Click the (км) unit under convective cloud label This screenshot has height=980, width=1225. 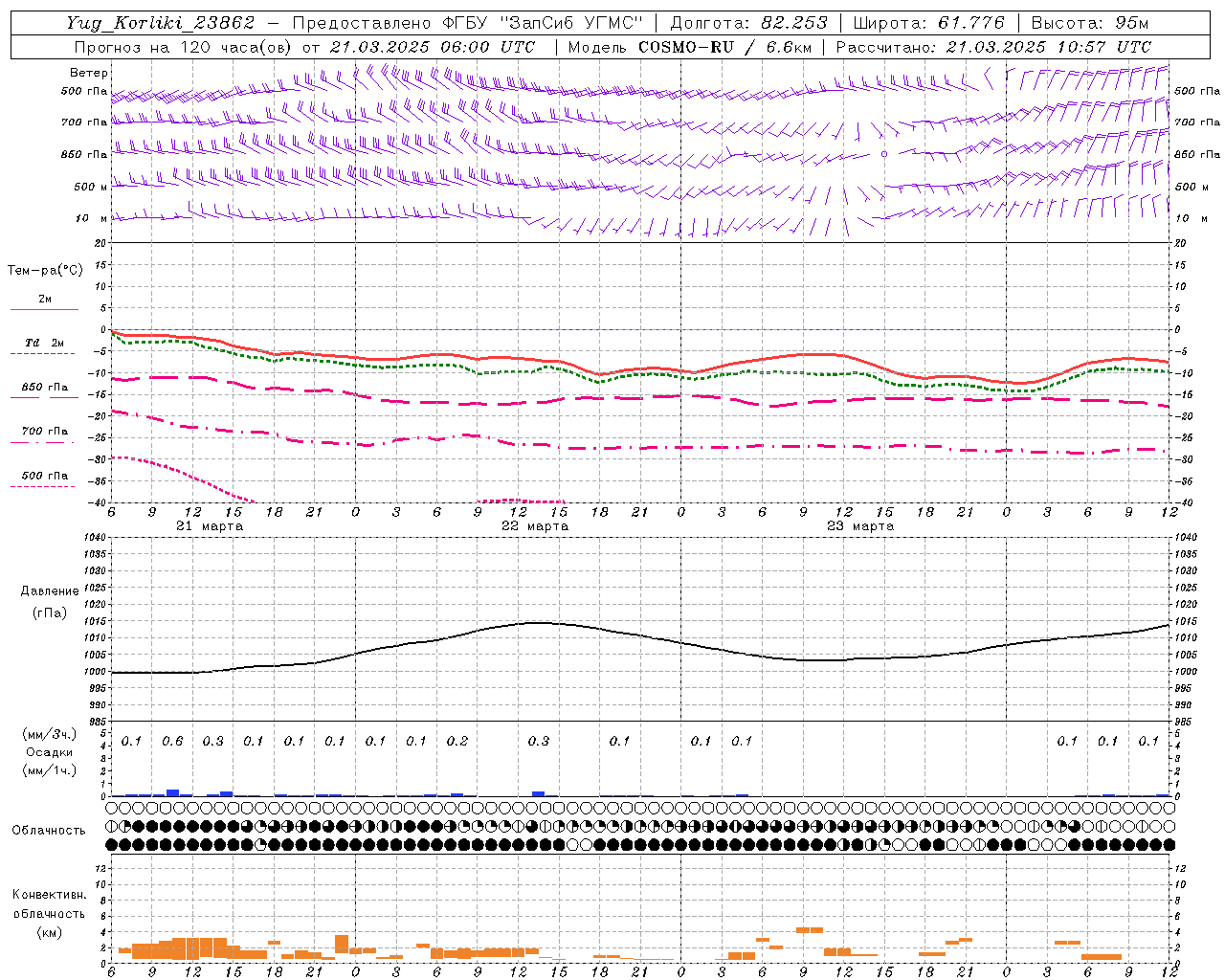click(x=49, y=932)
